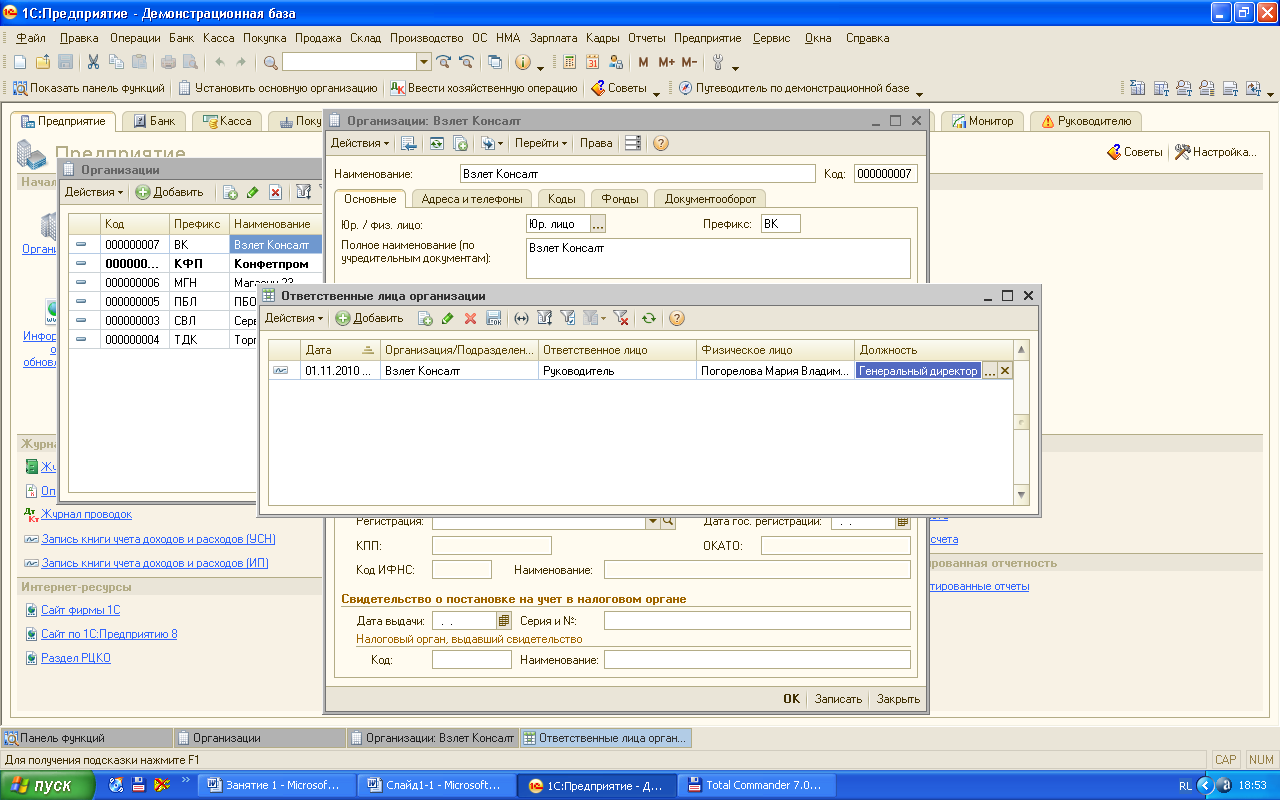The height and width of the screenshot is (800, 1280).
Task: Switch to the Банк panel tab
Action: 153,121
